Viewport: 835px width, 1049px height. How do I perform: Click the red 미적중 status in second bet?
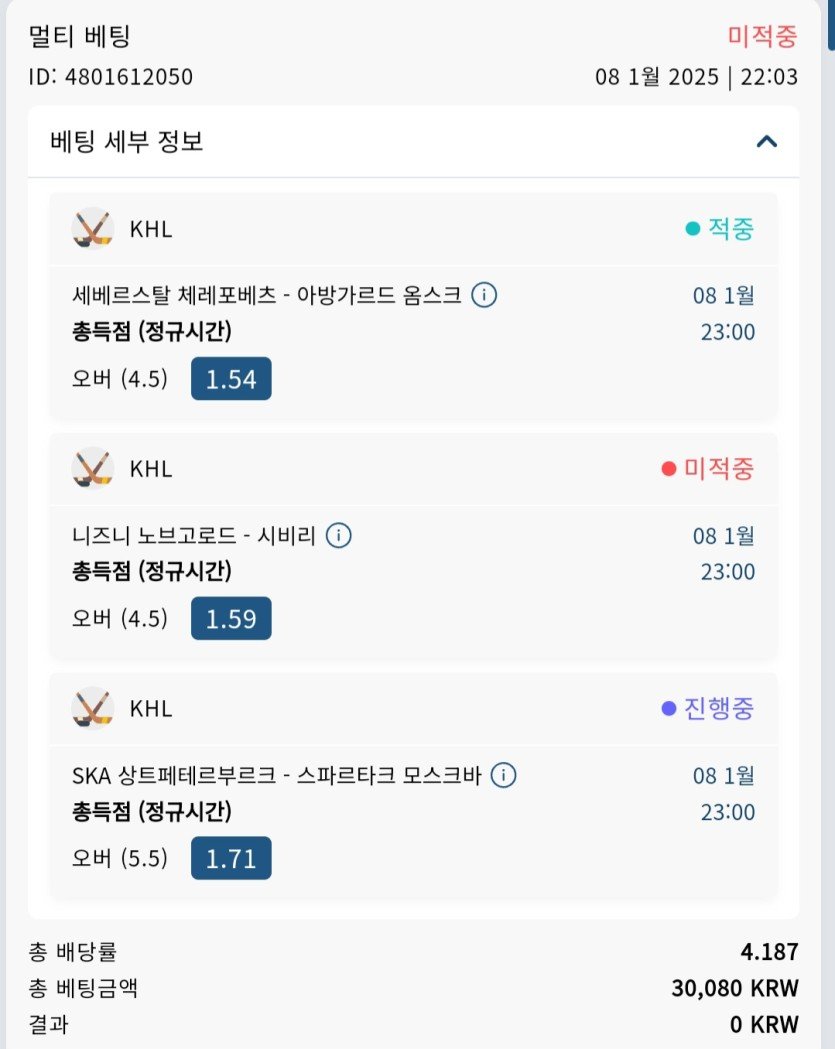tap(707, 469)
